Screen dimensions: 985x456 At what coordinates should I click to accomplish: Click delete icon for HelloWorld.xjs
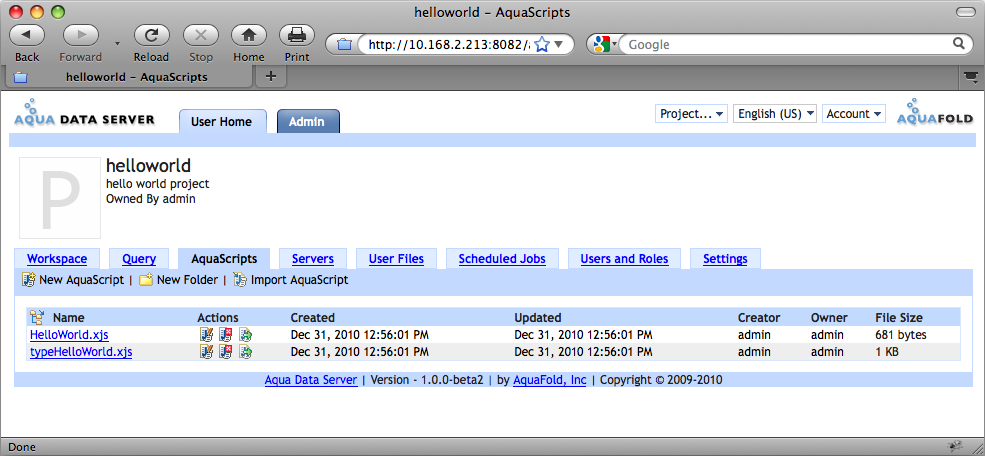226,335
